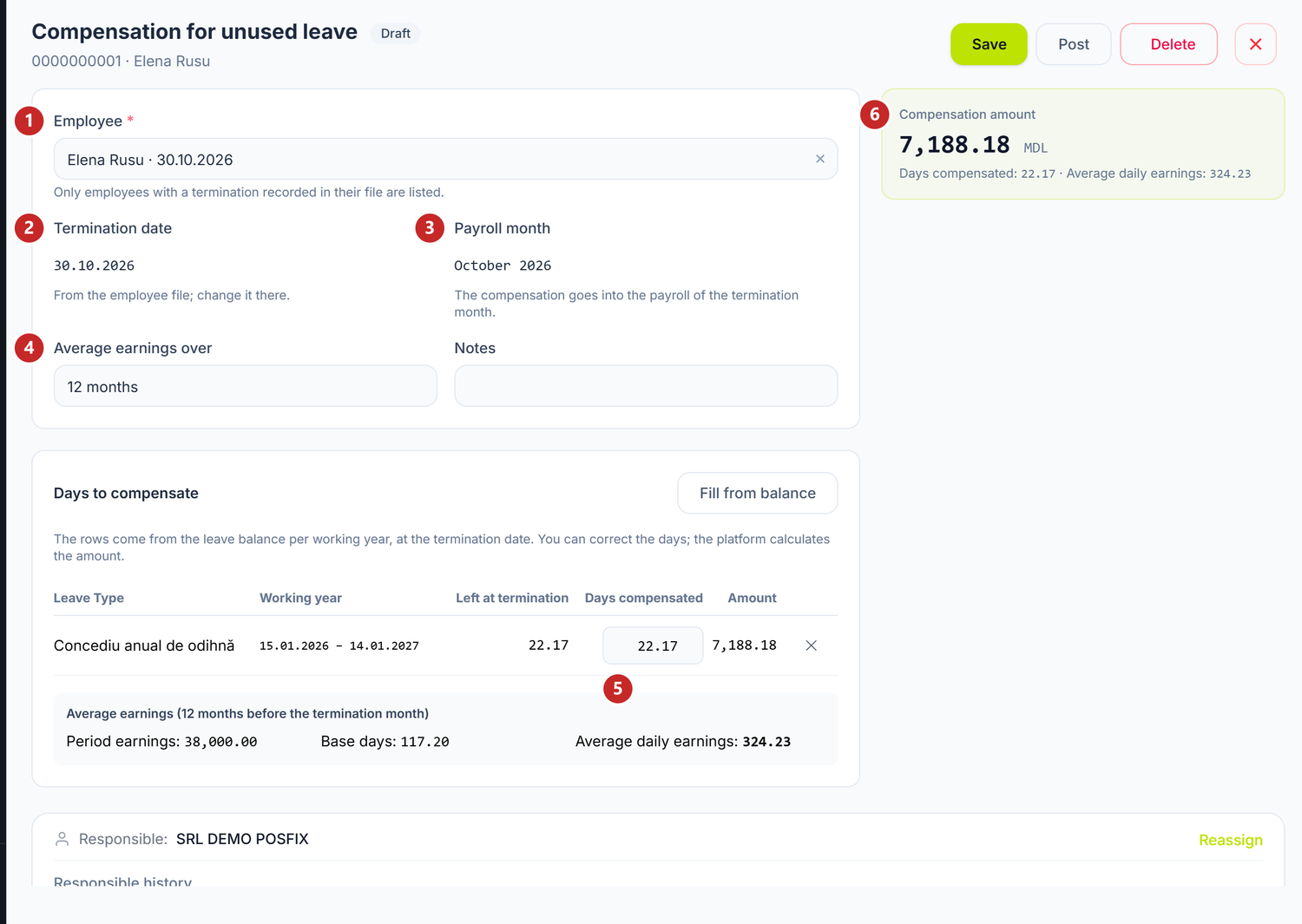The width and height of the screenshot is (1302, 924).
Task: Click working year 15.01.2026 – 14.01.2027
Action: 339,645
